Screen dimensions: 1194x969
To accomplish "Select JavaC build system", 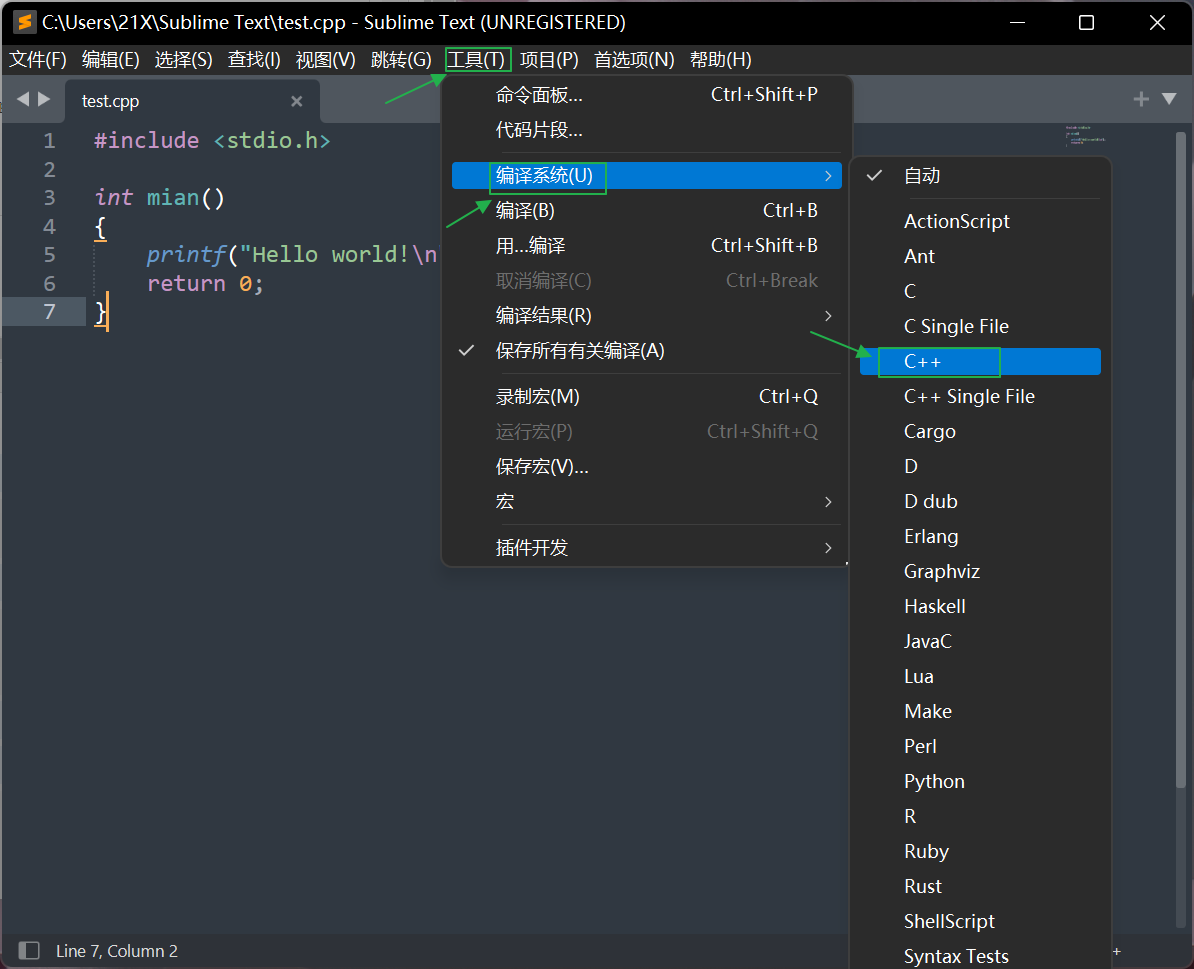I will [x=980, y=642].
